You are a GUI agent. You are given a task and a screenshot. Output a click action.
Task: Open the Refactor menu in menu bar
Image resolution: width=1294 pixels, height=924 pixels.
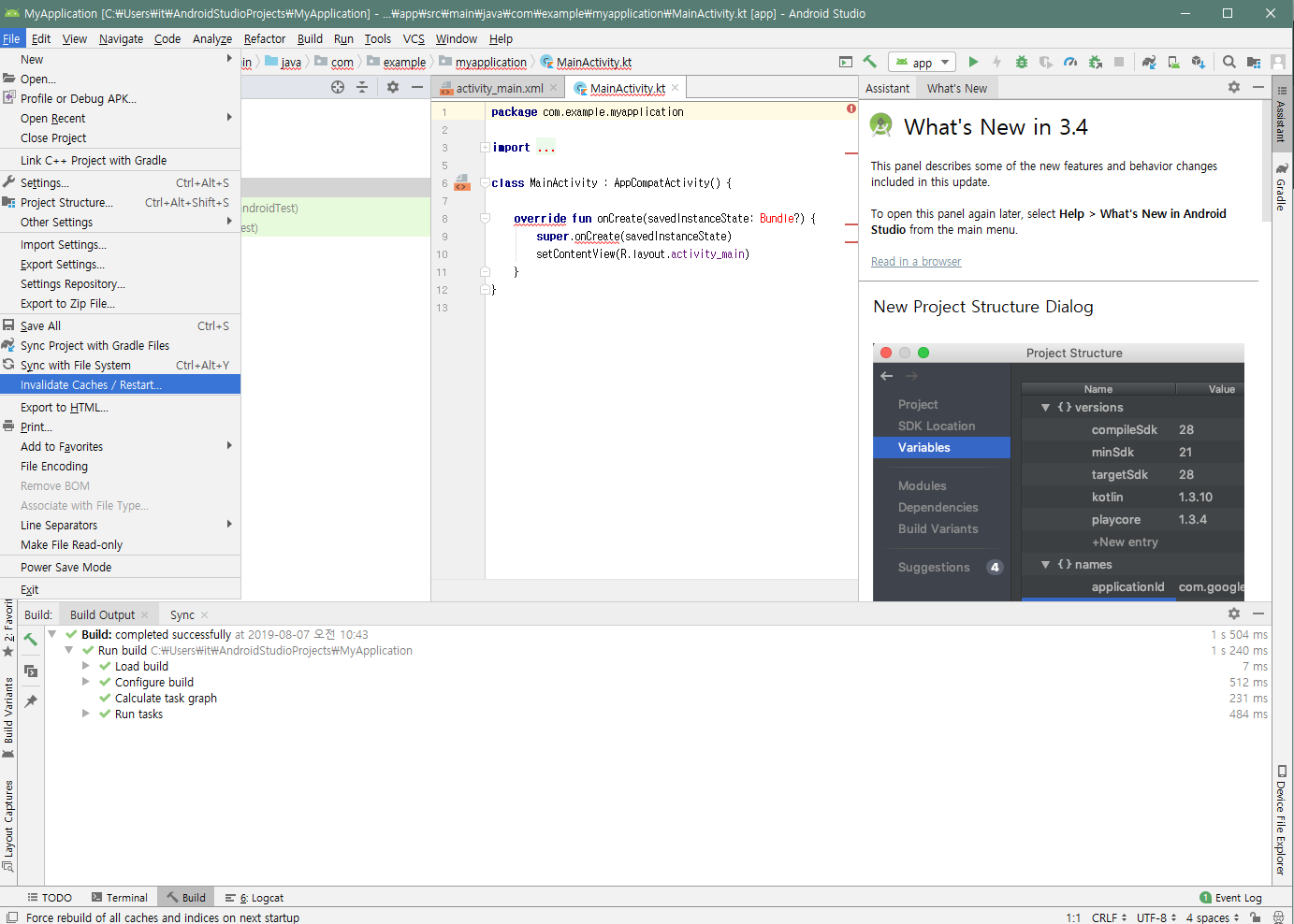[265, 38]
